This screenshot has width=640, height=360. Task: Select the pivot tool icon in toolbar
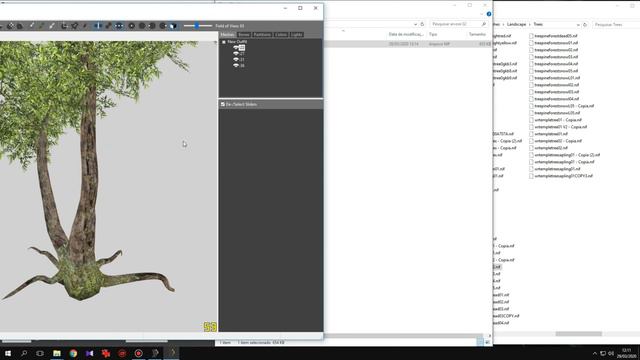coord(75,26)
